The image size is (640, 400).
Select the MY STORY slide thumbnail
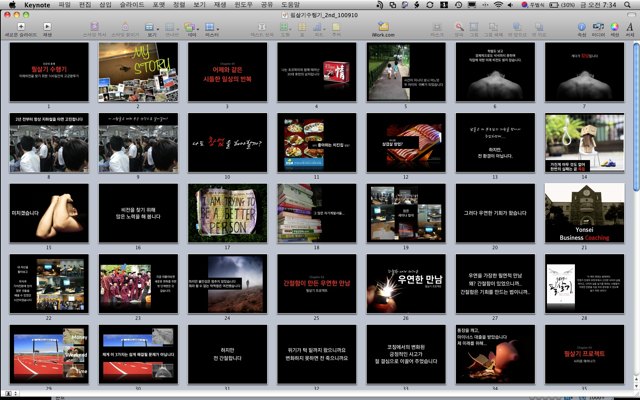(x=138, y=72)
